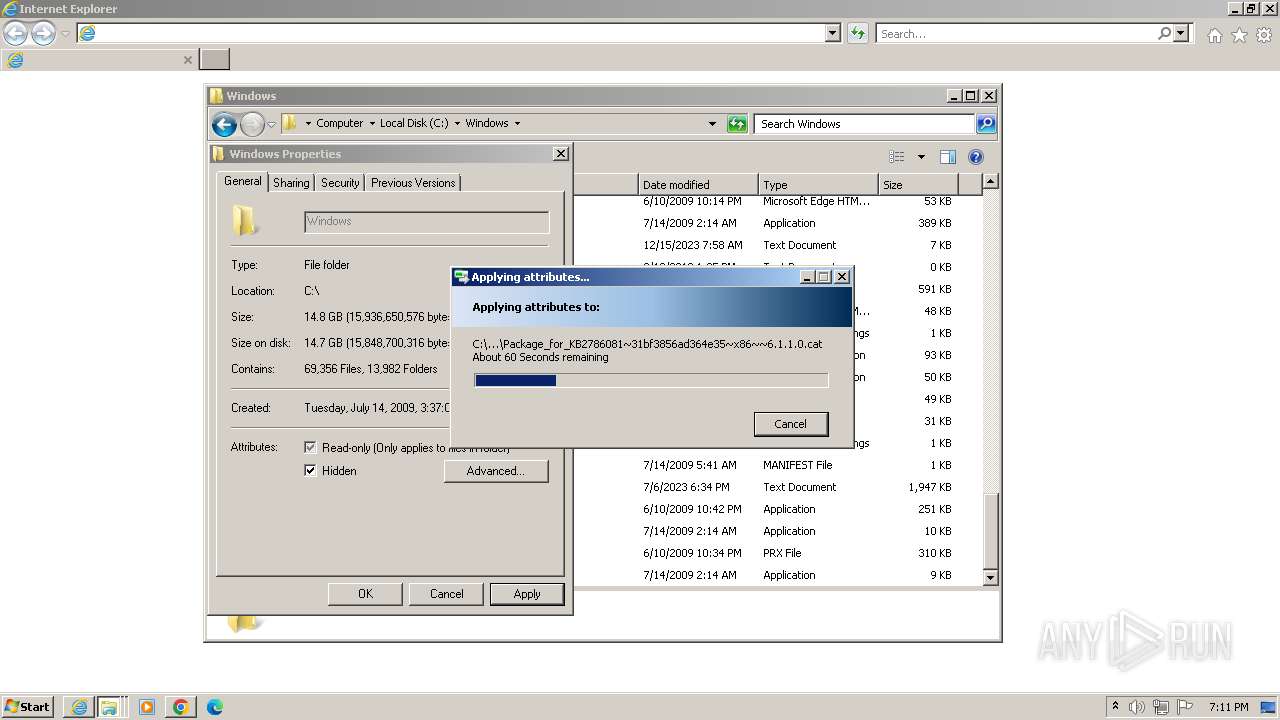Open Internet Explorer Favorites star
1280x720 pixels.
(1239, 35)
